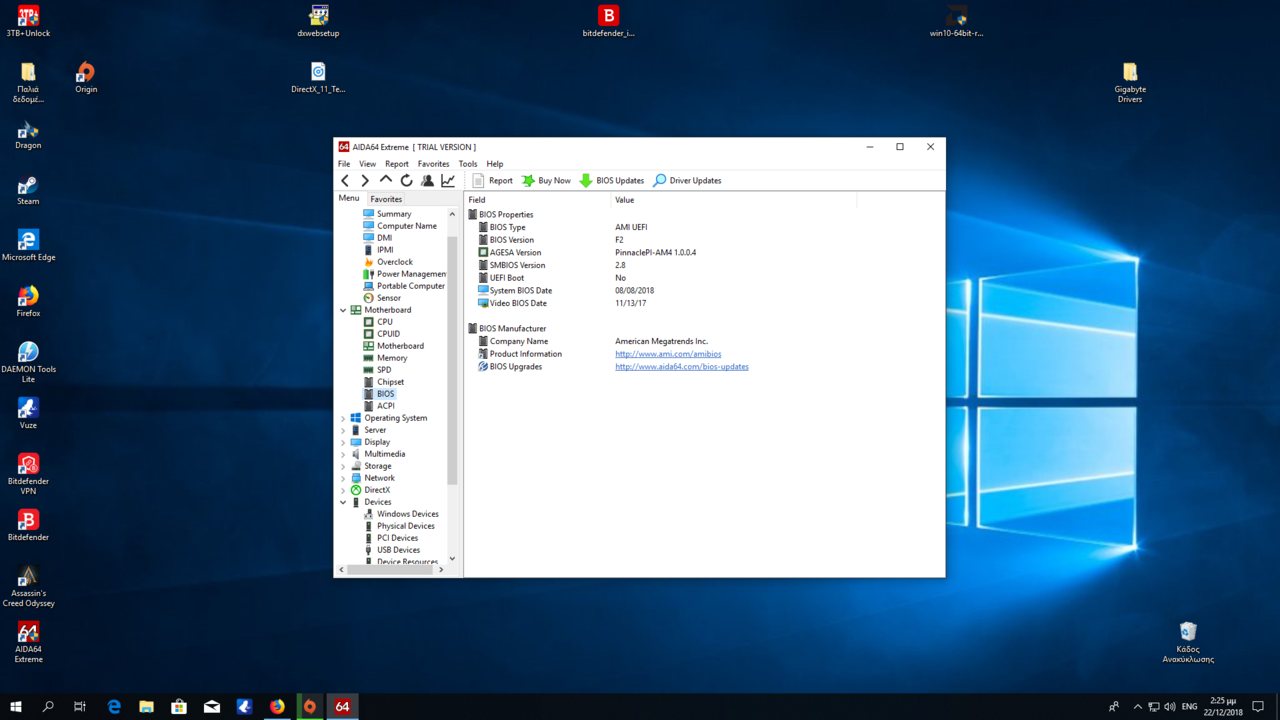Screen dimensions: 1280x720
Task: Expand the Storage tree node
Action: tap(343, 466)
